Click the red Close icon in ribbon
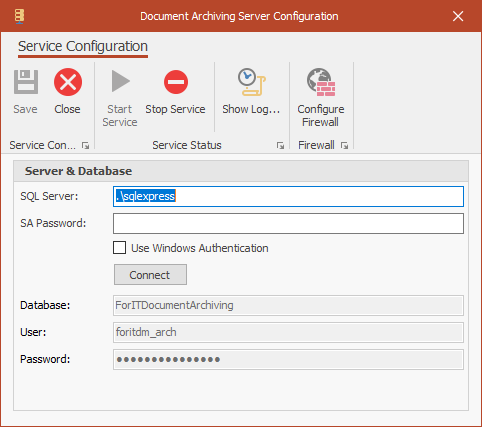This screenshot has height=427, width=482. [x=68, y=82]
